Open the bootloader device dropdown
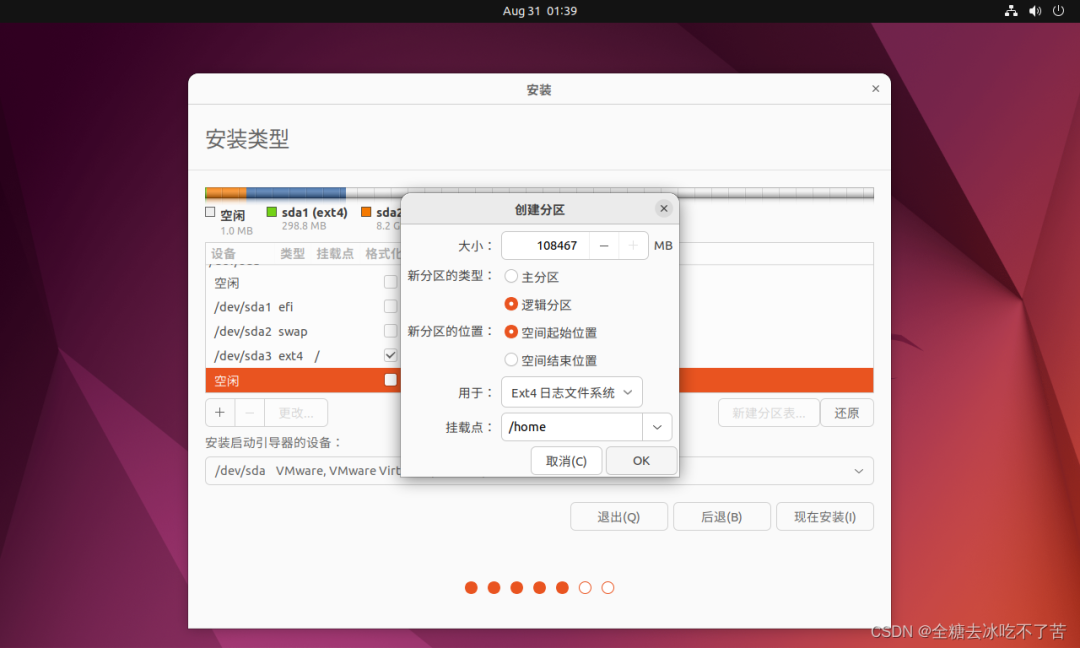1080x648 pixels. [x=858, y=471]
